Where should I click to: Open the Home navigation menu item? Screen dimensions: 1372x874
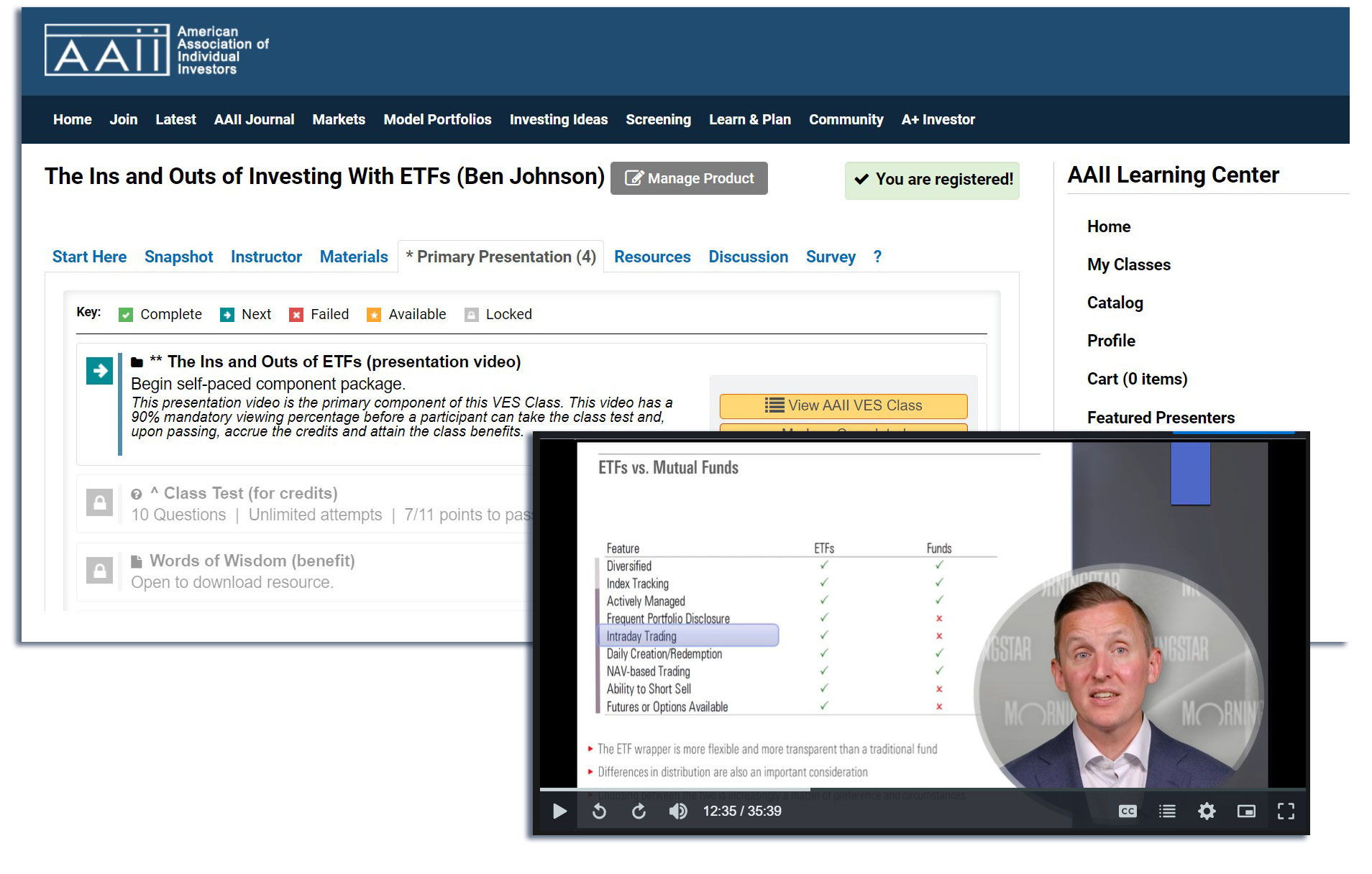click(73, 119)
